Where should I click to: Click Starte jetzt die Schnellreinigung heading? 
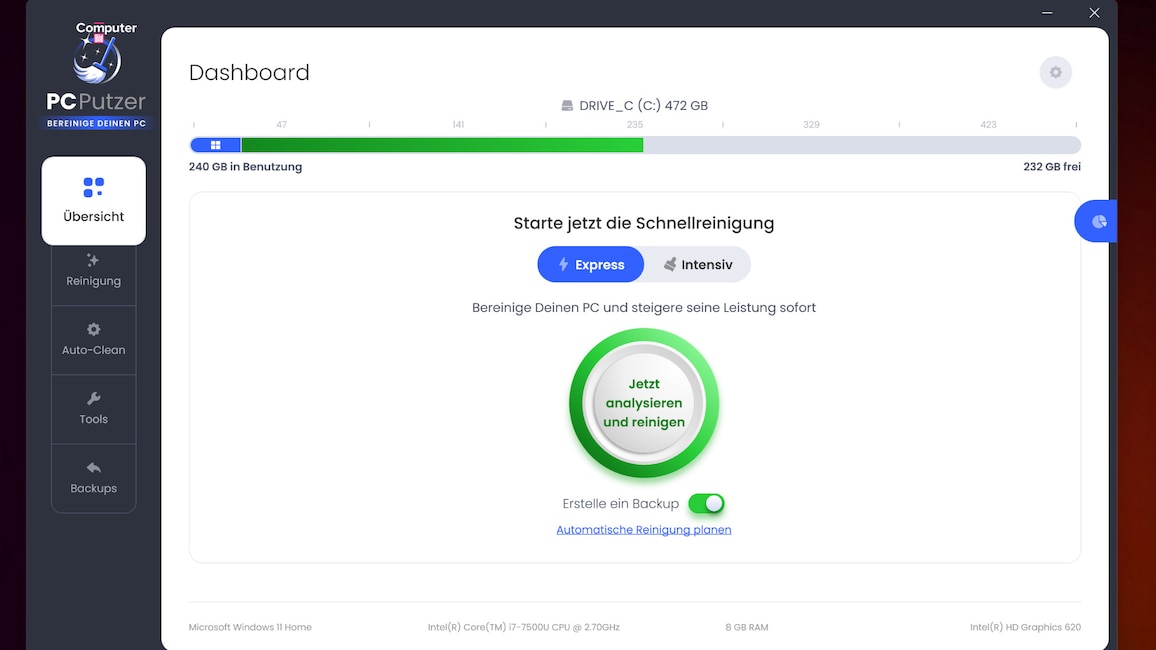(x=644, y=223)
